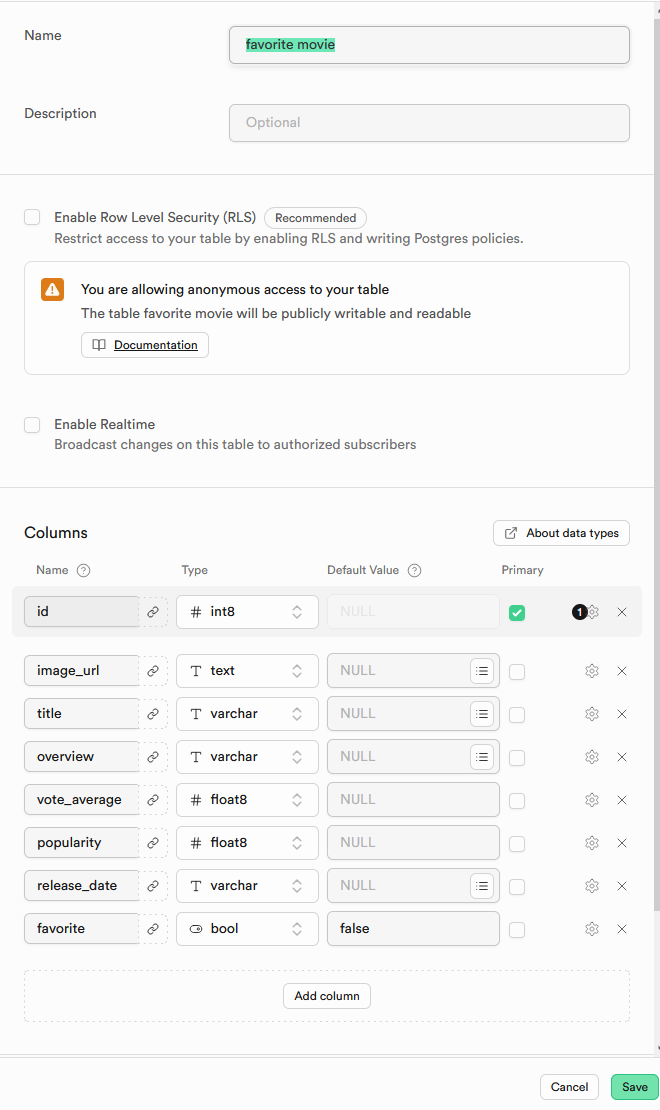Click the link icon next to id column

[x=153, y=612]
